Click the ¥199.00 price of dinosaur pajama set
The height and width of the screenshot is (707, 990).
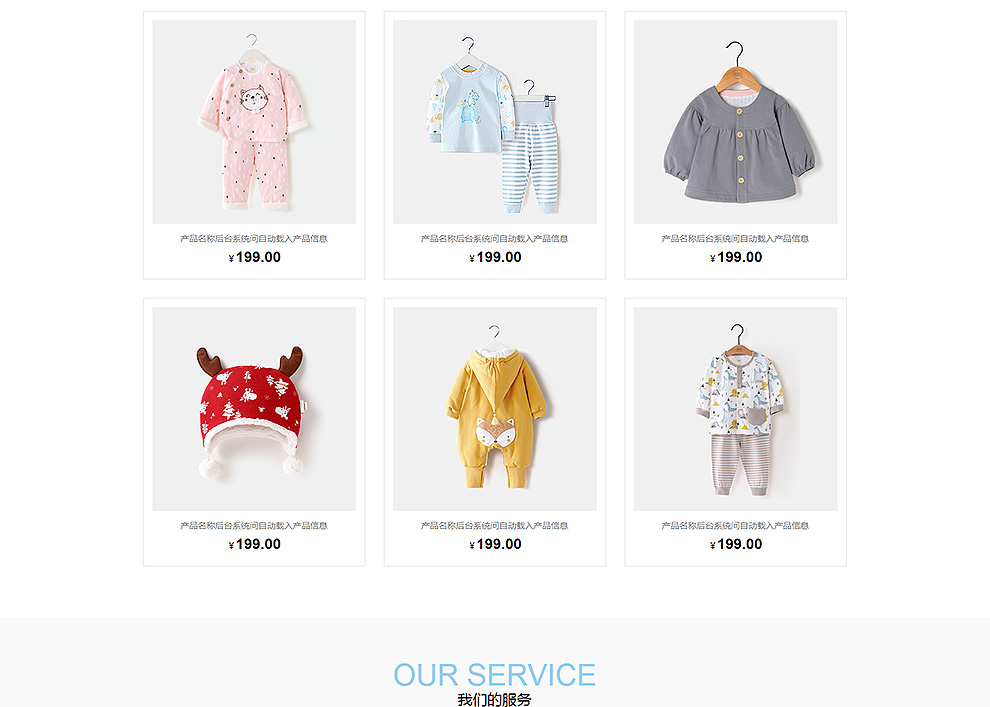pyautogui.click(x=736, y=544)
